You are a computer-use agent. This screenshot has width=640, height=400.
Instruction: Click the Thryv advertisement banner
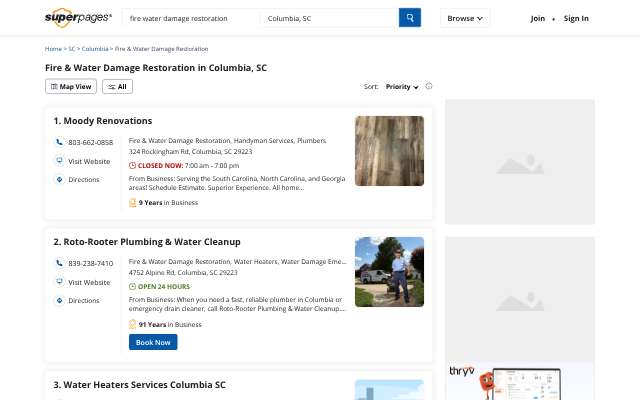tap(520, 381)
